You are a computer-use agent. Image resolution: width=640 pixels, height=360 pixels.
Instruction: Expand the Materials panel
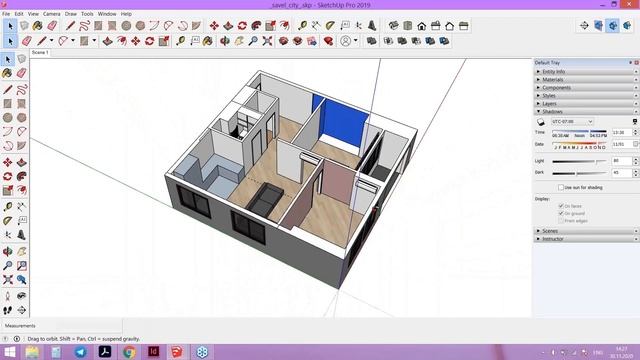[x=586, y=80]
